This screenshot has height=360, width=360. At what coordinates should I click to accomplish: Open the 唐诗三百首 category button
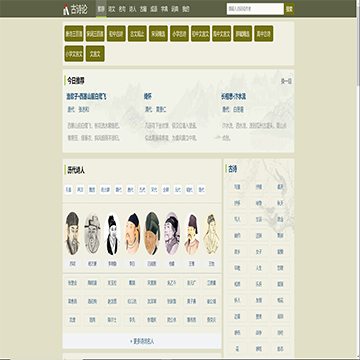74,34
